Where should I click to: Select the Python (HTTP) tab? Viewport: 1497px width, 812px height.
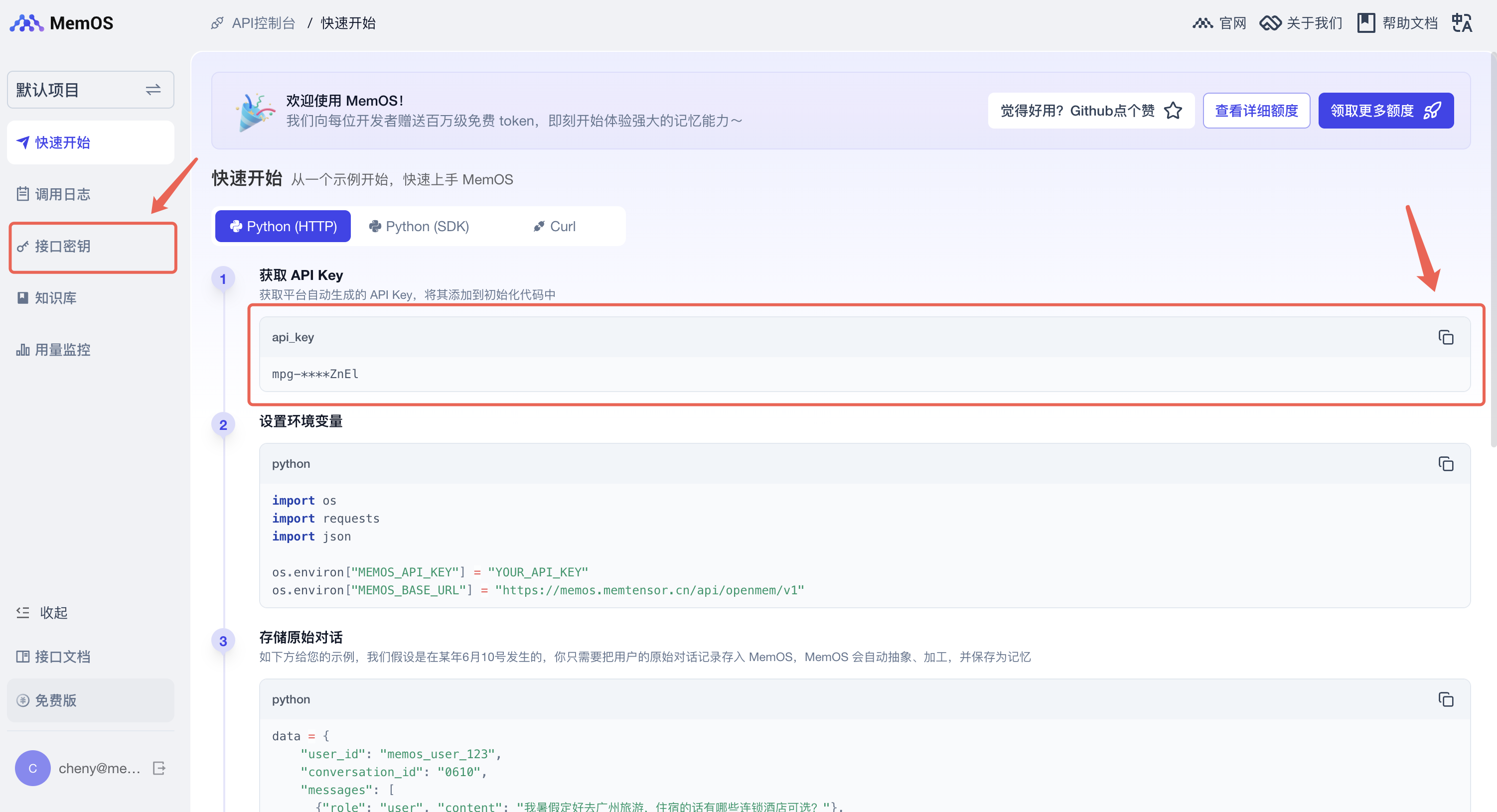click(283, 227)
